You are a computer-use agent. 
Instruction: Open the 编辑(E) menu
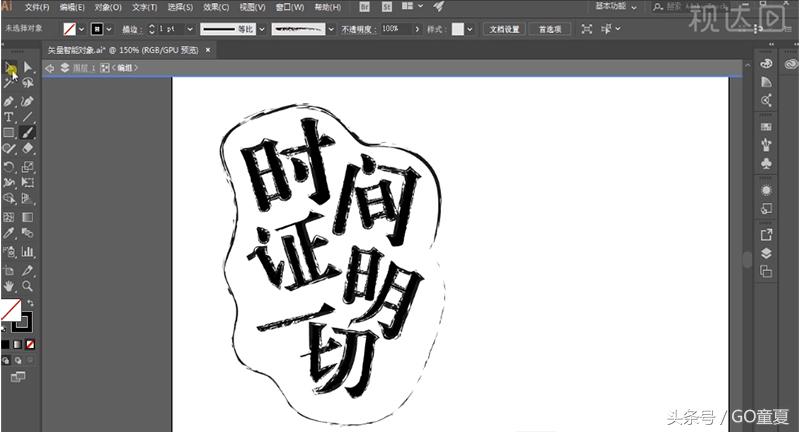click(72, 7)
